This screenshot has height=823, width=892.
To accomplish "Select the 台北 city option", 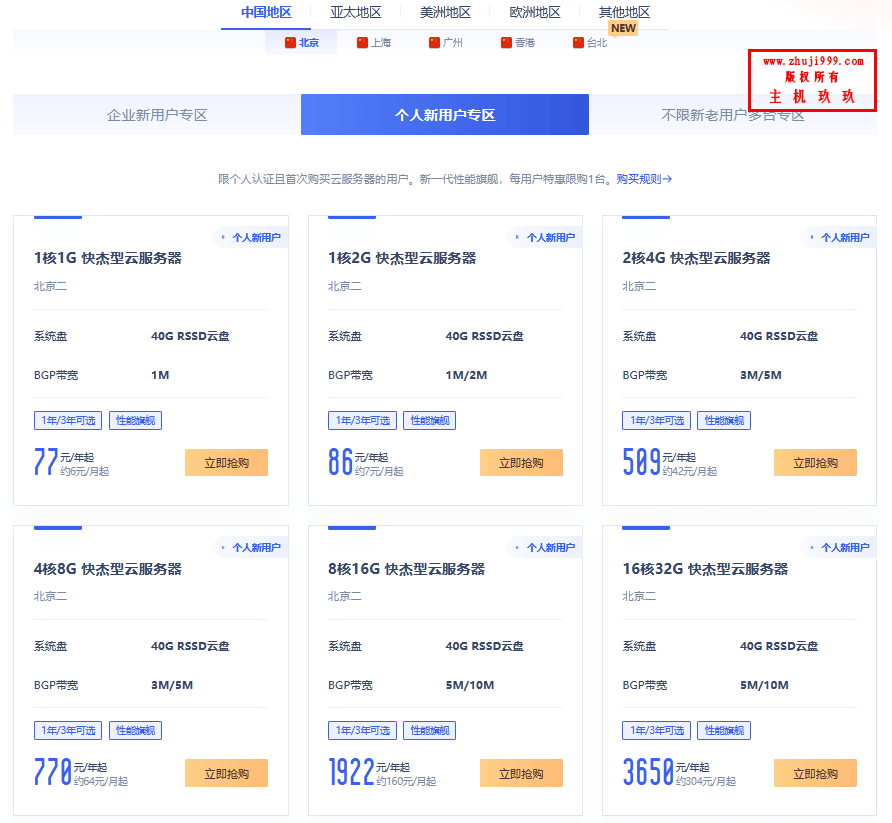I will point(590,43).
